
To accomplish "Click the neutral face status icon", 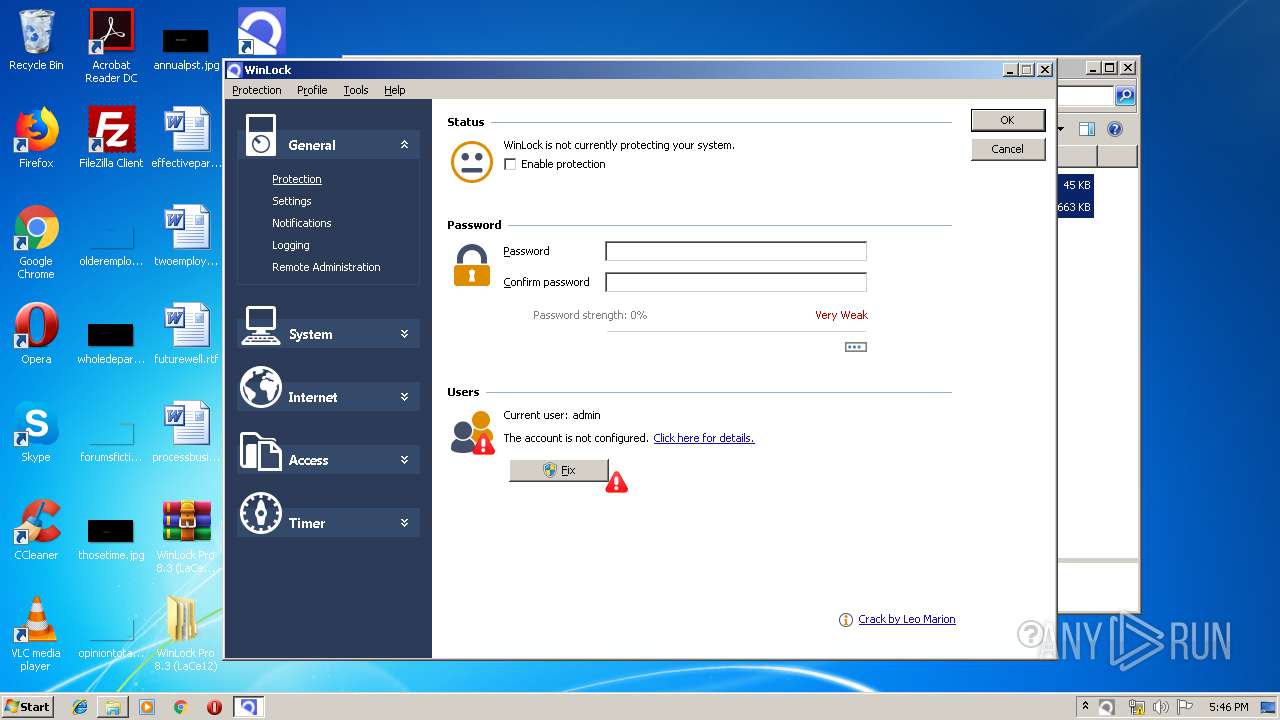I will [x=472, y=162].
